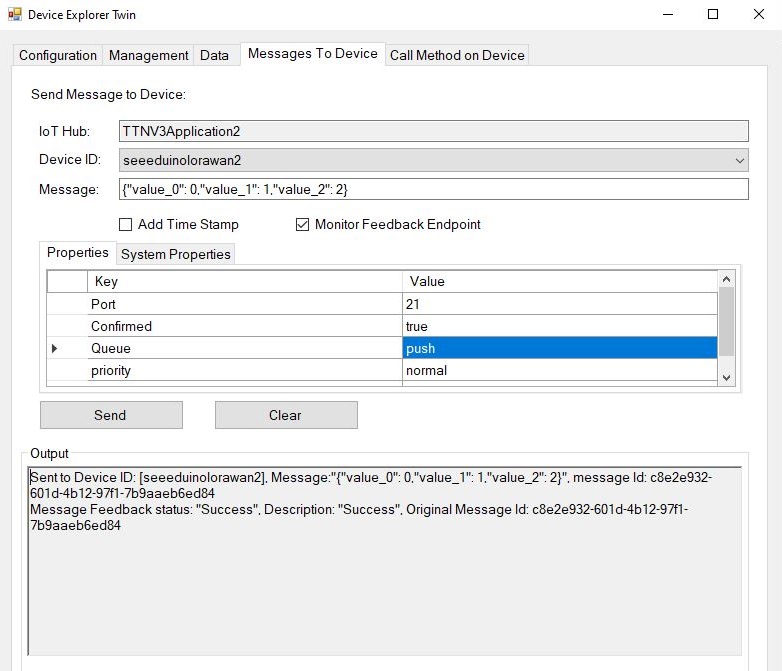The width and height of the screenshot is (782, 671).
Task: Click the Key column header
Action: 243,282
